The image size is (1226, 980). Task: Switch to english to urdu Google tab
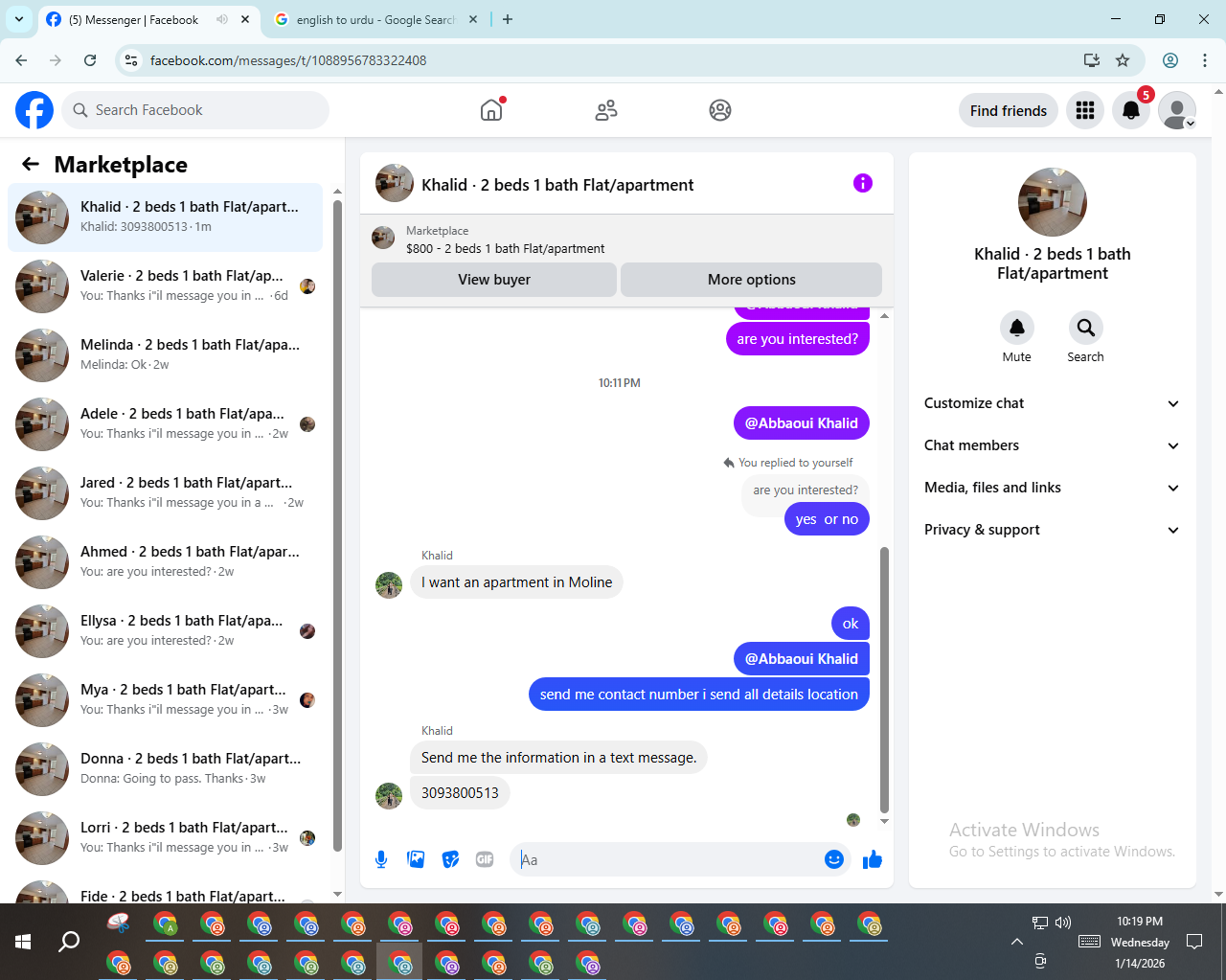(375, 19)
